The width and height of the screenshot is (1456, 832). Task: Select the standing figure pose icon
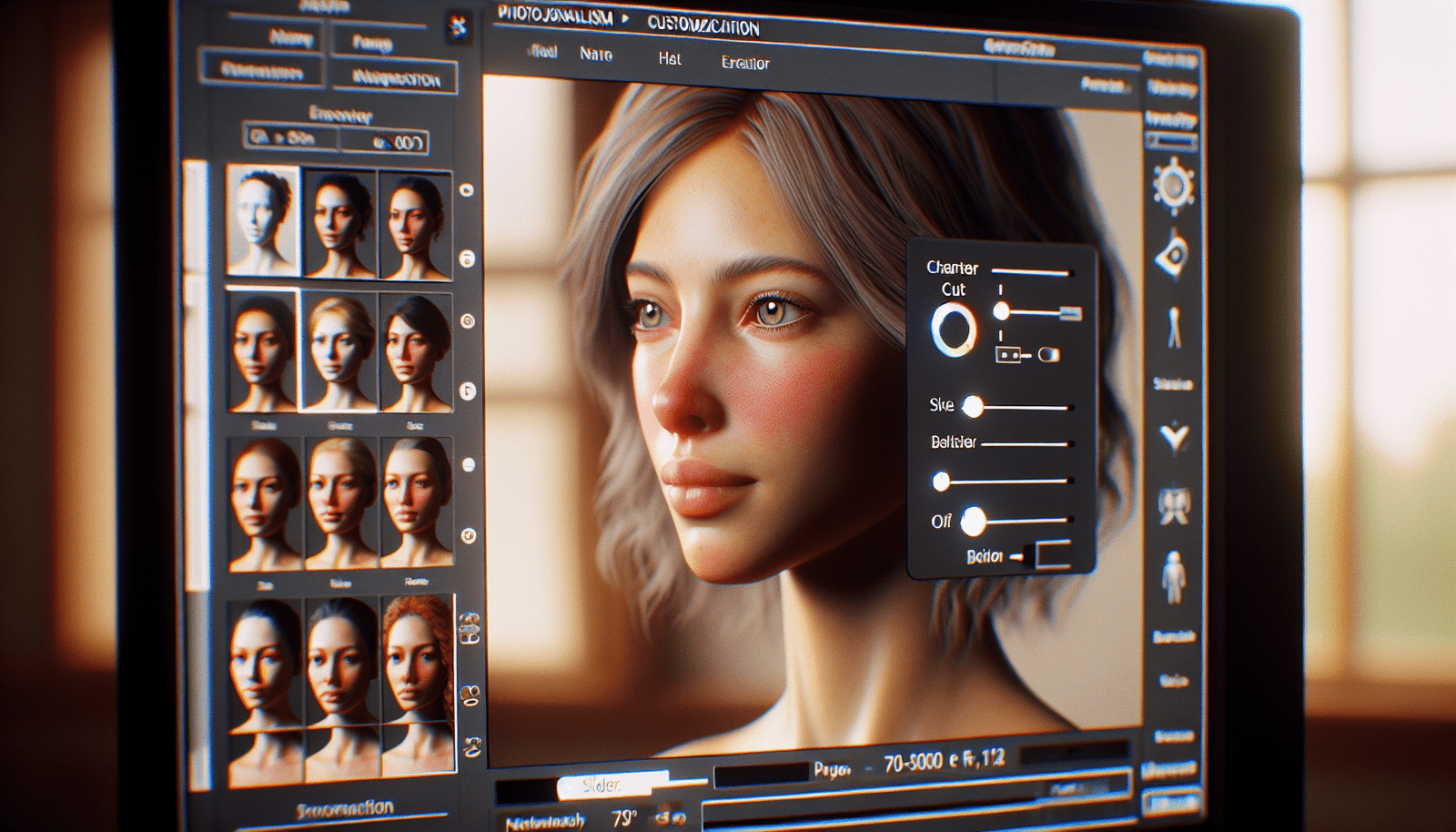point(1175,328)
